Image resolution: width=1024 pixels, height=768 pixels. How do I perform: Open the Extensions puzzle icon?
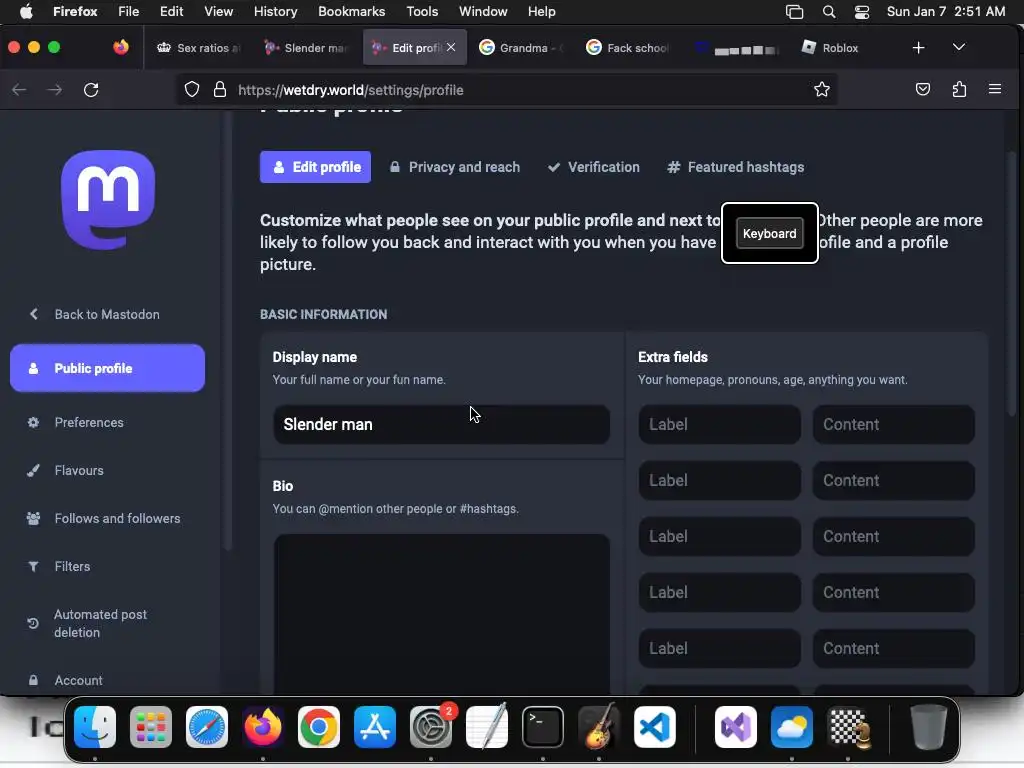pos(959,89)
